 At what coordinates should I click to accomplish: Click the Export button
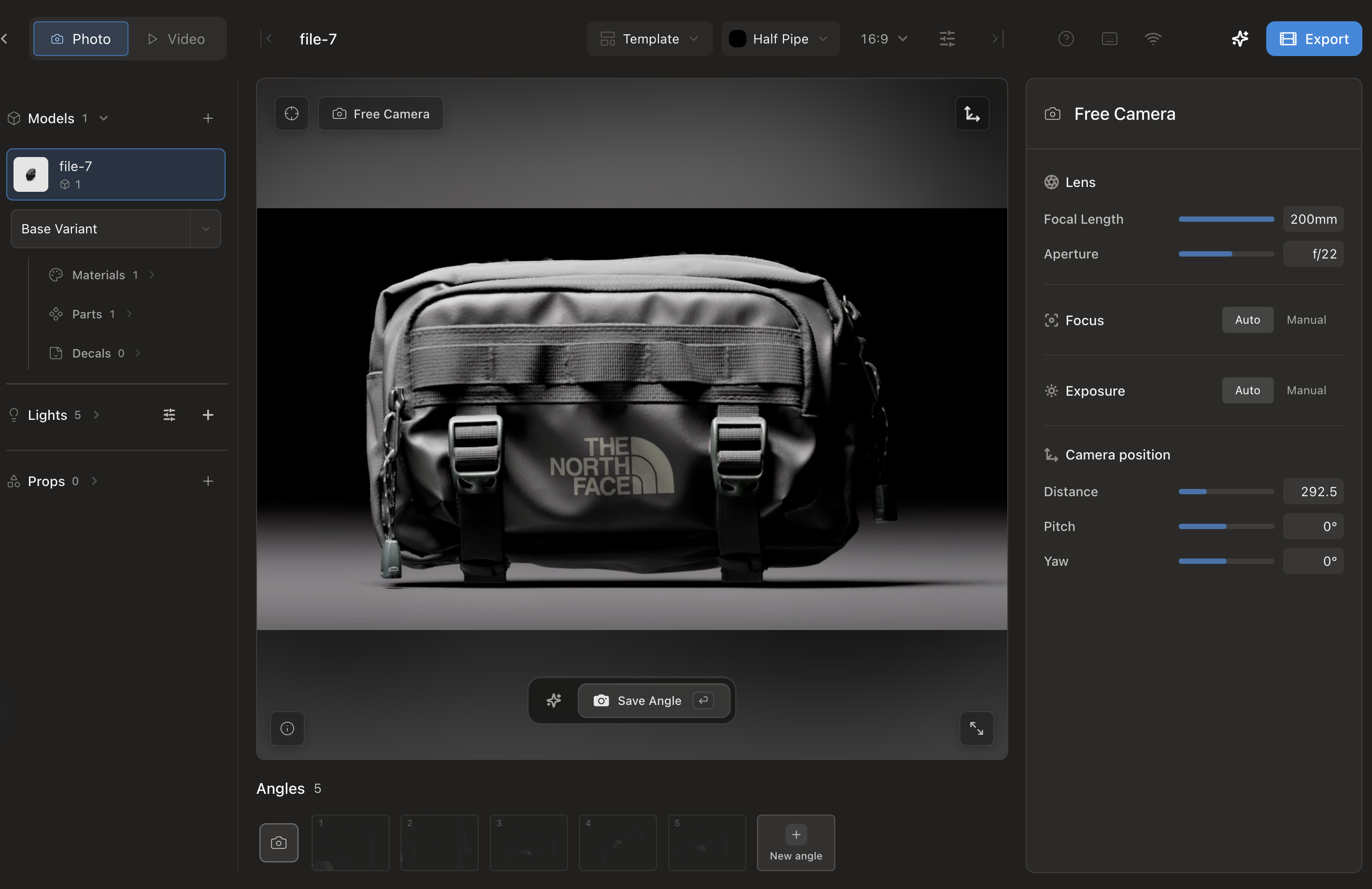click(x=1314, y=39)
